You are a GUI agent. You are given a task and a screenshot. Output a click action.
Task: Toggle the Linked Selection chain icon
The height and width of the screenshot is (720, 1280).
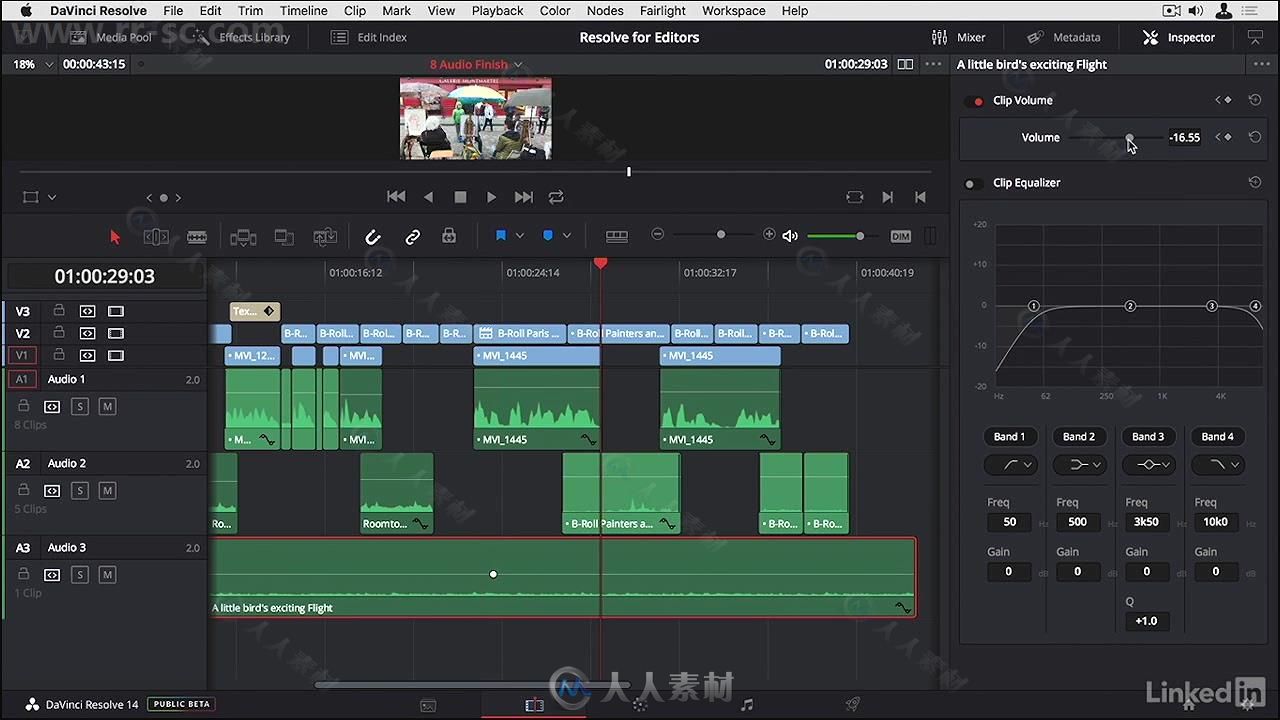(x=412, y=237)
